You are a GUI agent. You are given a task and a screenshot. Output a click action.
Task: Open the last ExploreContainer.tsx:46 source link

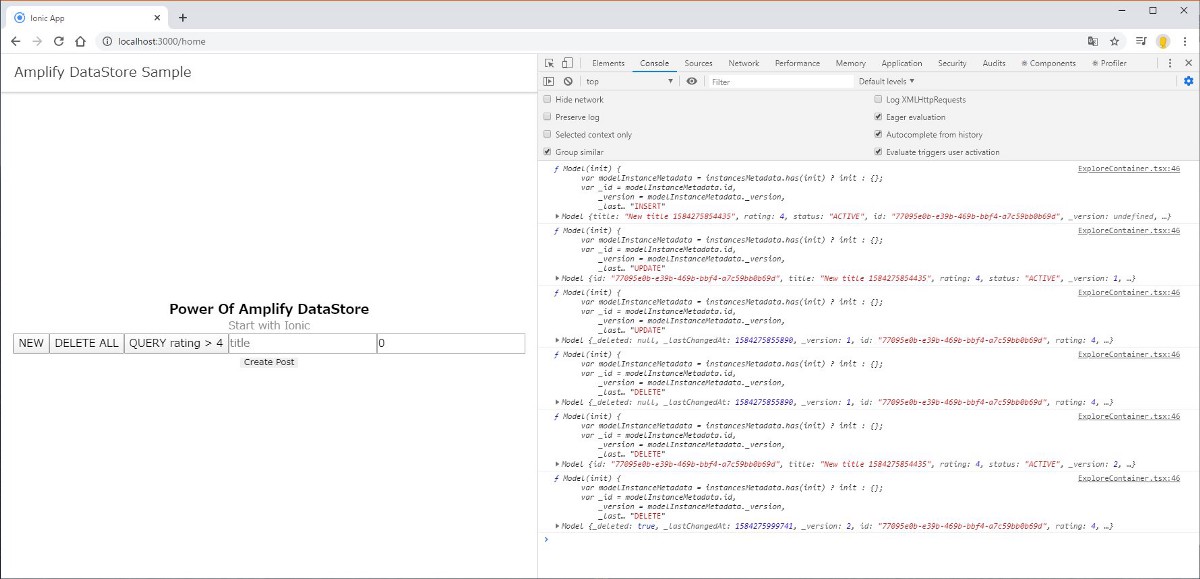(1129, 478)
